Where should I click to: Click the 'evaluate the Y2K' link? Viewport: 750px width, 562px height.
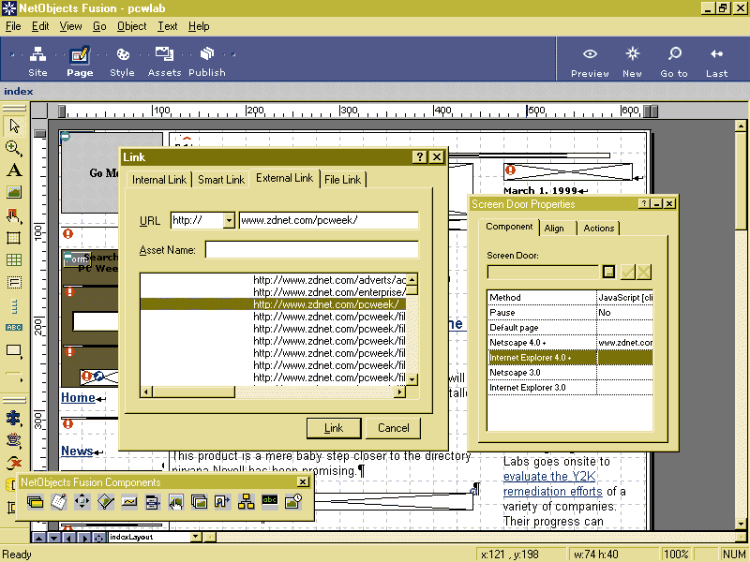550,476
